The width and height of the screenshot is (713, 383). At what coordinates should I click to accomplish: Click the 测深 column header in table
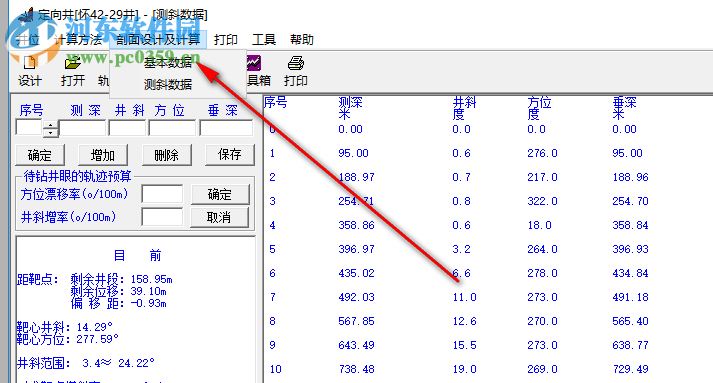(350, 108)
